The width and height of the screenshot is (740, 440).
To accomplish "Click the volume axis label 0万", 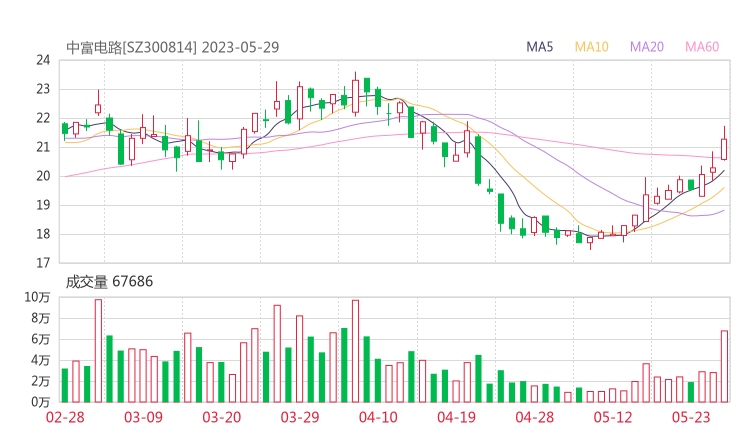I will click(41, 402).
